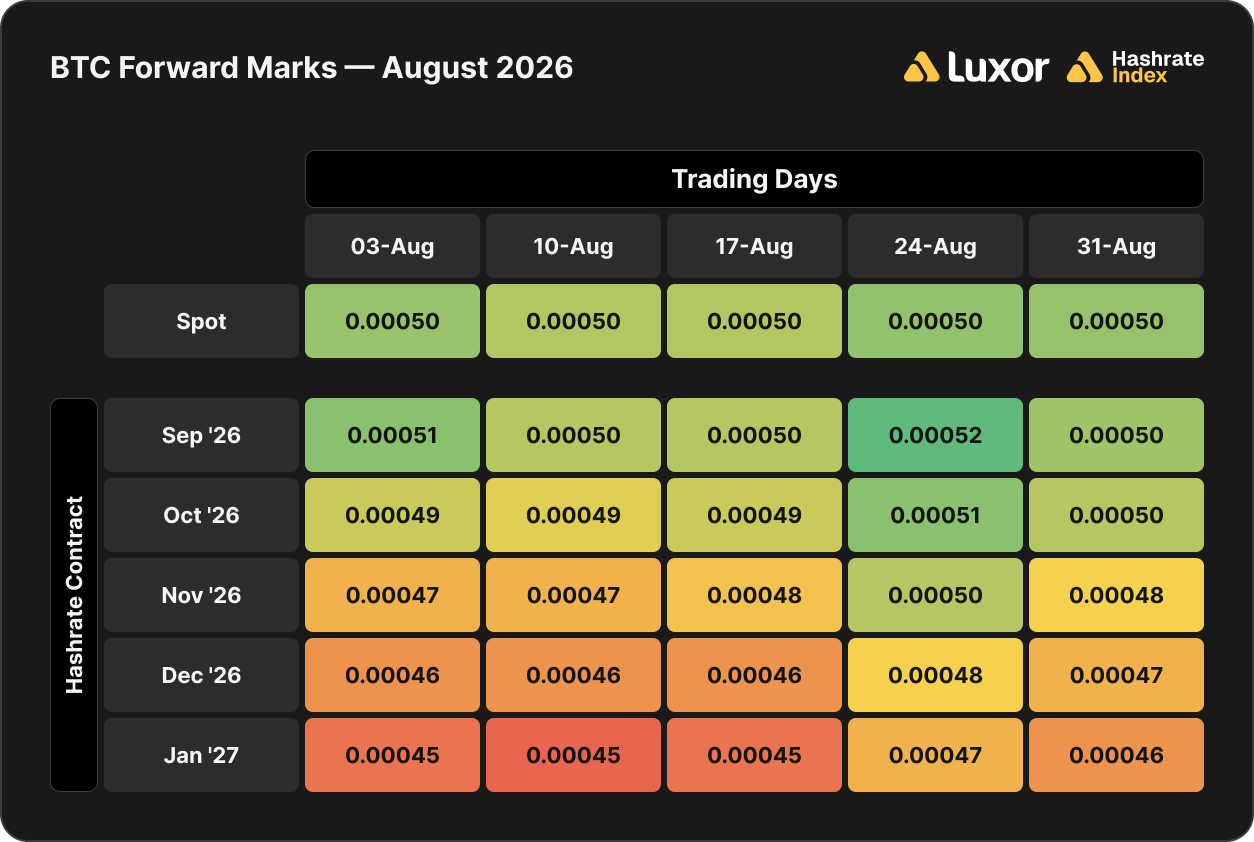
Task: Click the Hashrate Index logo icon
Action: point(1084,67)
